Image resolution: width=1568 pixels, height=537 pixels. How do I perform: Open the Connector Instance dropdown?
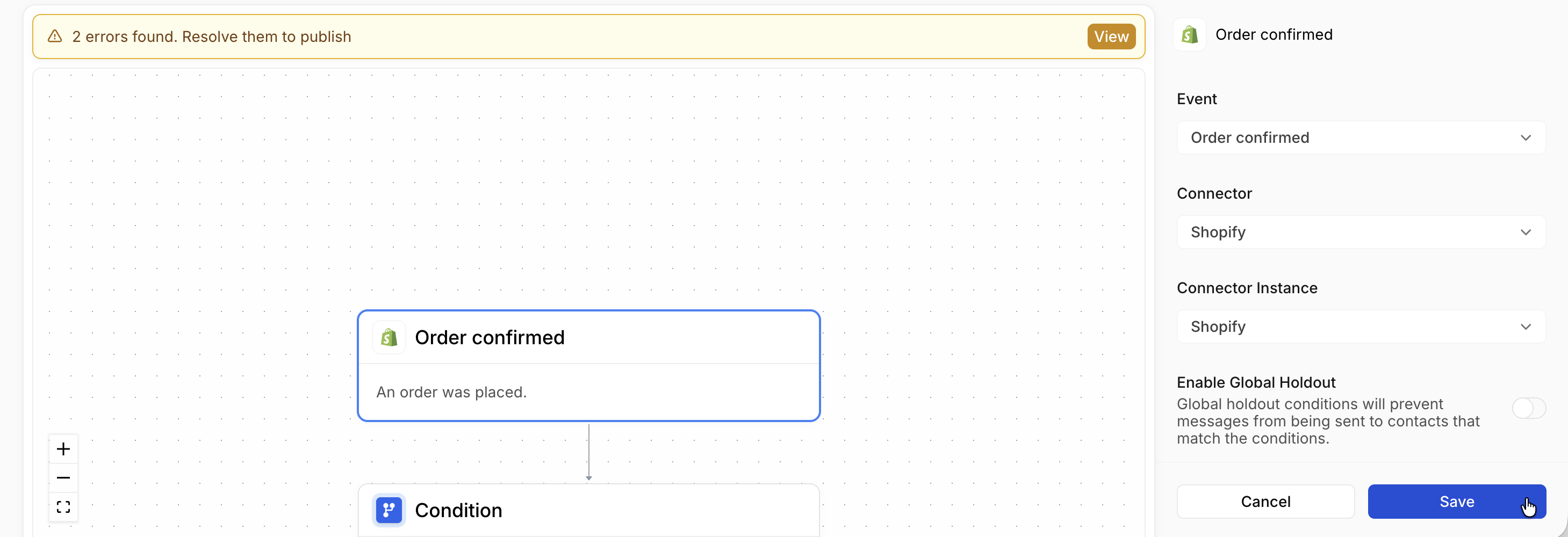point(1360,326)
